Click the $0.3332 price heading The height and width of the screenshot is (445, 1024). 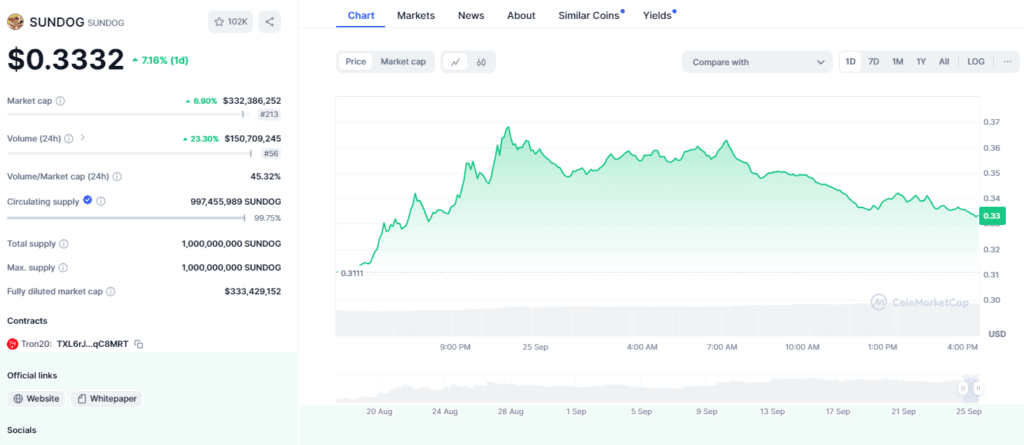pos(65,59)
